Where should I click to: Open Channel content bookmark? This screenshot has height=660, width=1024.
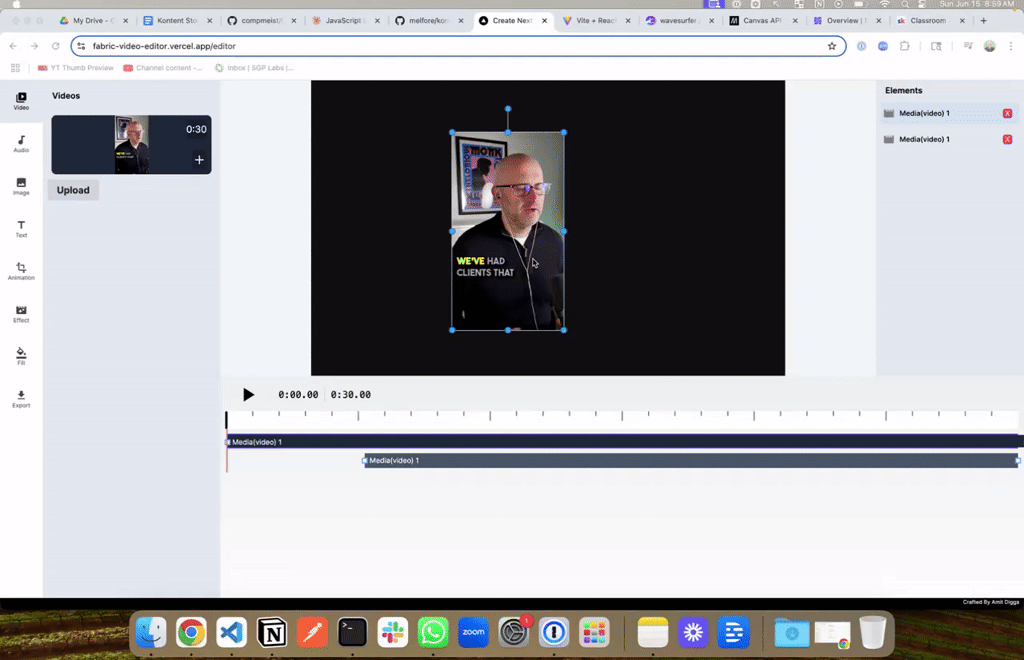coord(164,68)
